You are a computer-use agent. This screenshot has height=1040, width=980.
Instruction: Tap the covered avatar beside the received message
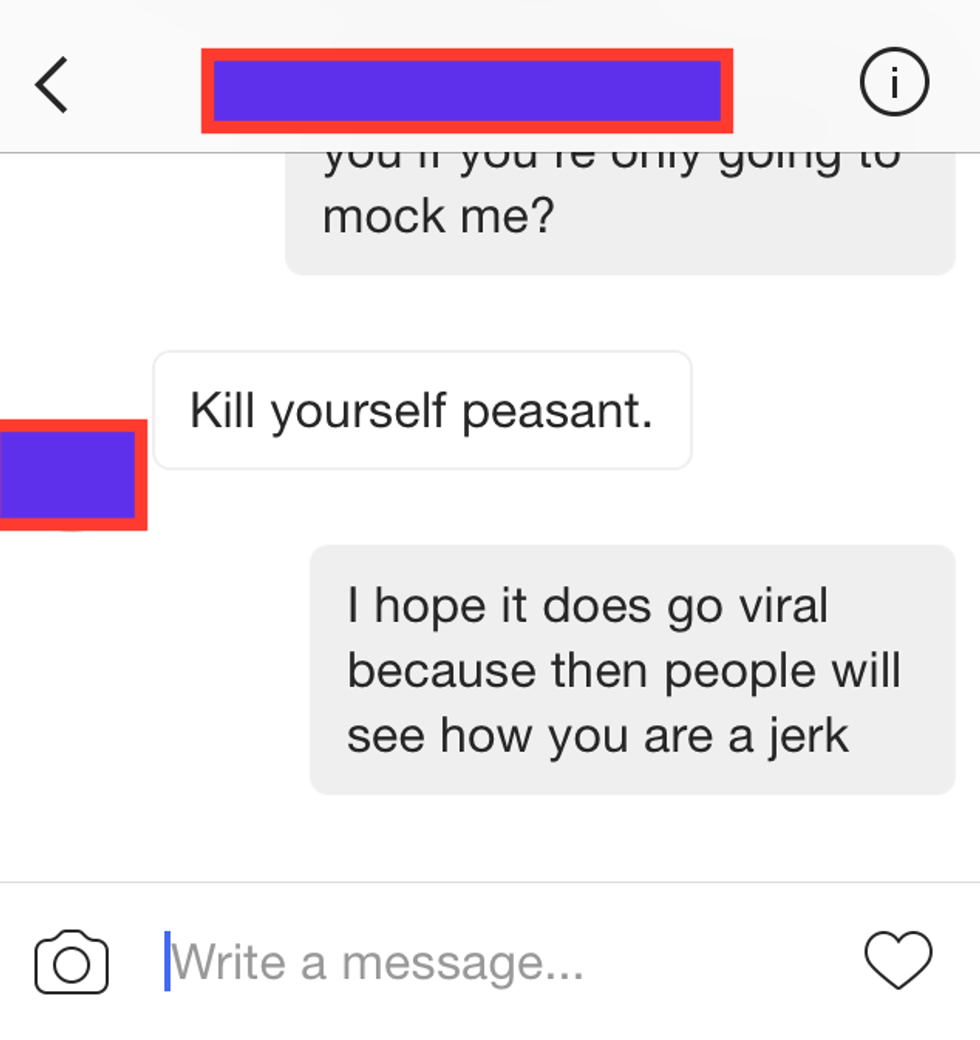tap(73, 475)
